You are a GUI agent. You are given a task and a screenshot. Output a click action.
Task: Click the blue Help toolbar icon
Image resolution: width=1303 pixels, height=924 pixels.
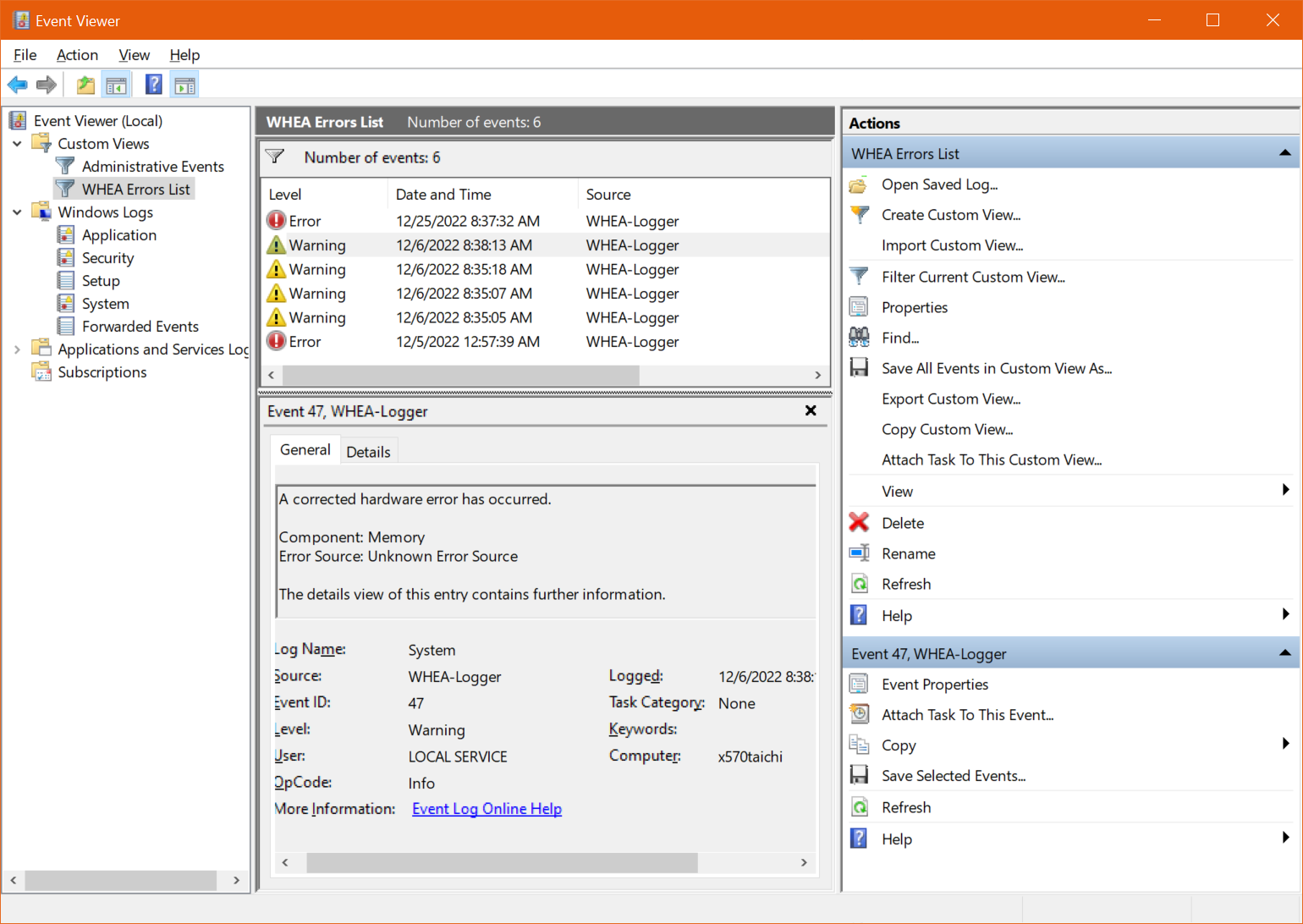(x=154, y=85)
